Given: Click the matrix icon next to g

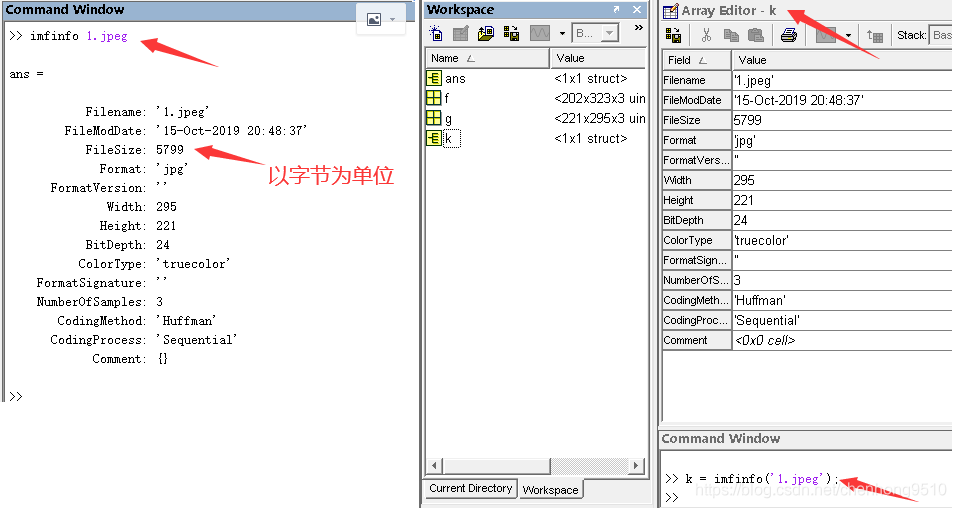Looking at the screenshot, I should 433,118.
